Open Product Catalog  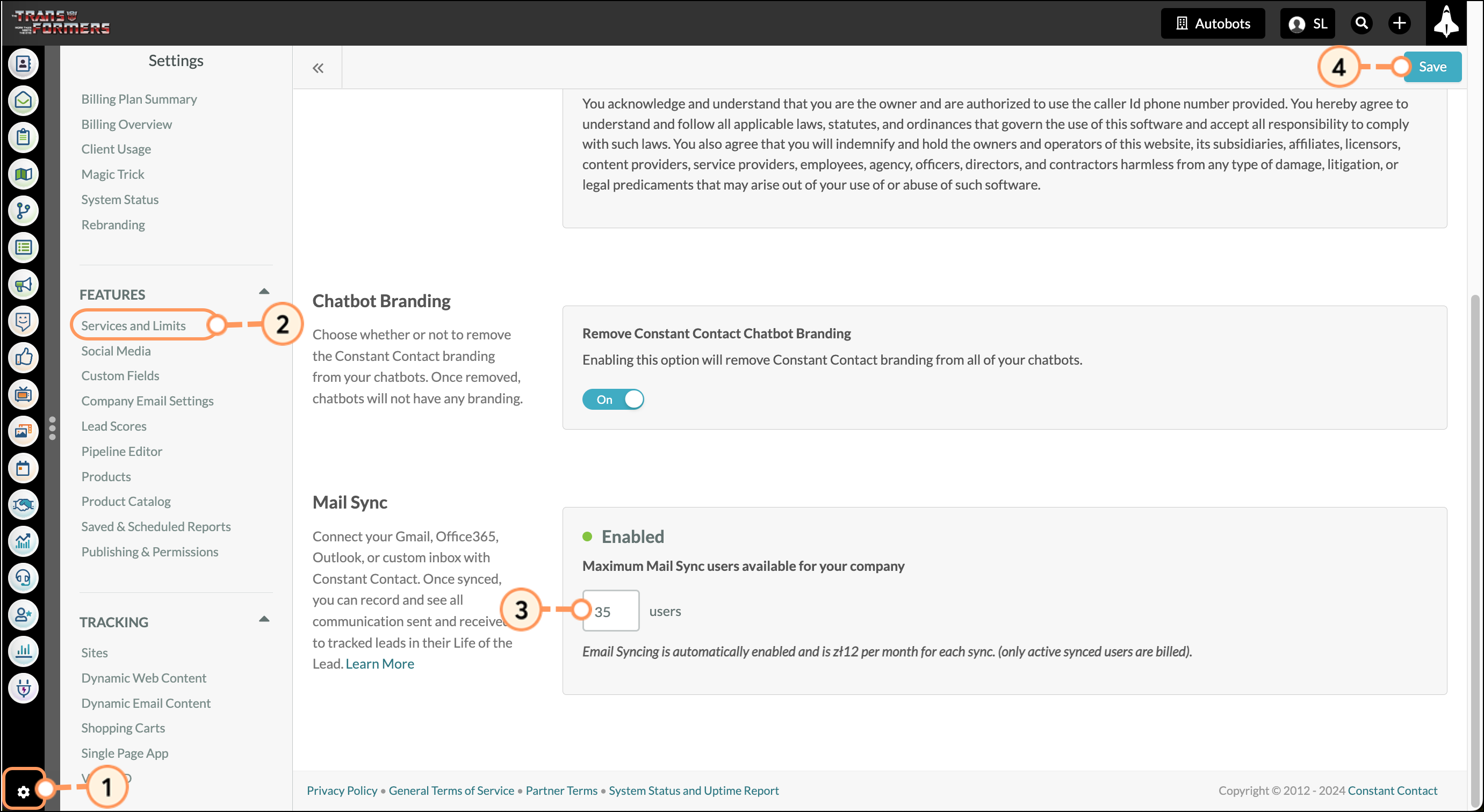pos(126,502)
